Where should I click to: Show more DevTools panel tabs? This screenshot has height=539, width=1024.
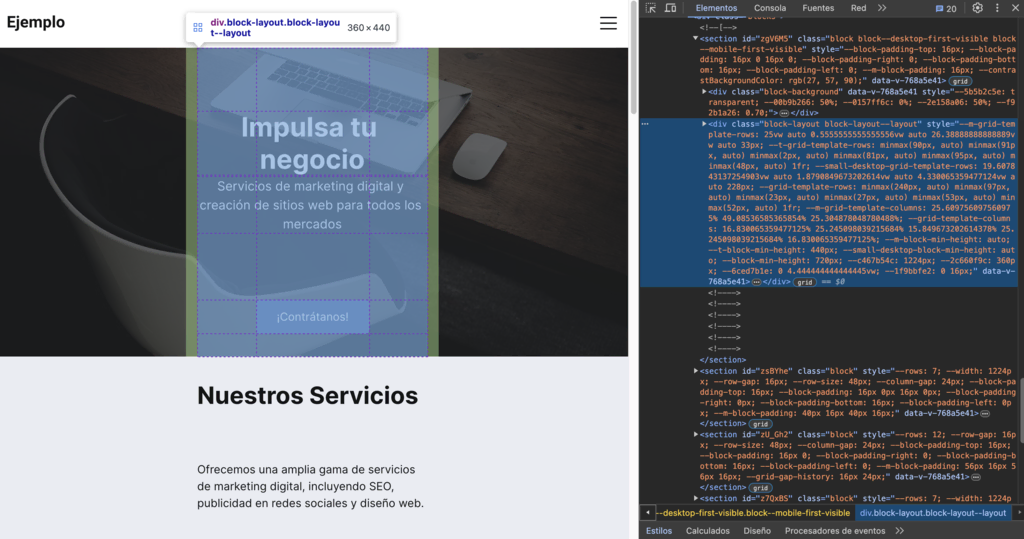(882, 8)
